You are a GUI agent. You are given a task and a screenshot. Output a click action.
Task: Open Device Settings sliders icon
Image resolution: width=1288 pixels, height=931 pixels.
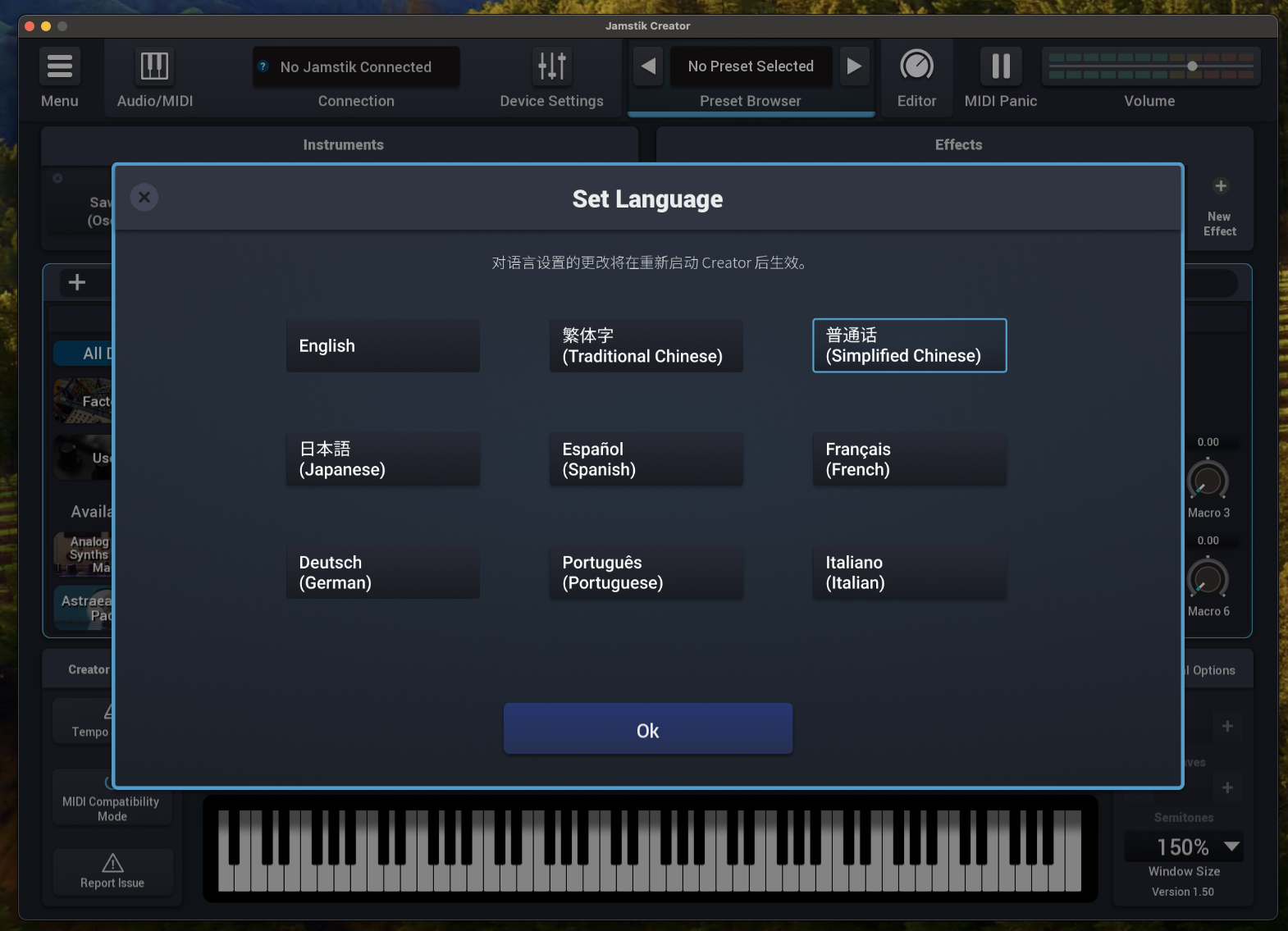click(x=551, y=66)
